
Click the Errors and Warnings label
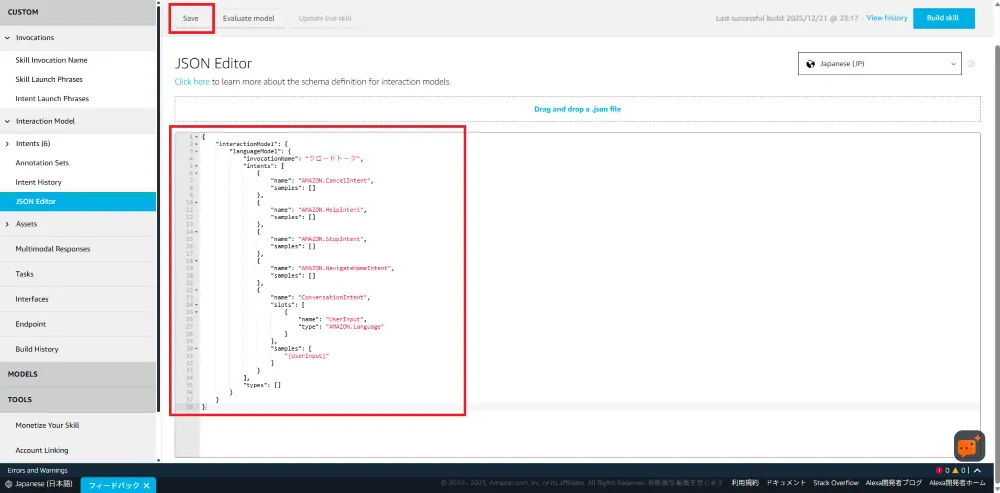[x=38, y=470]
